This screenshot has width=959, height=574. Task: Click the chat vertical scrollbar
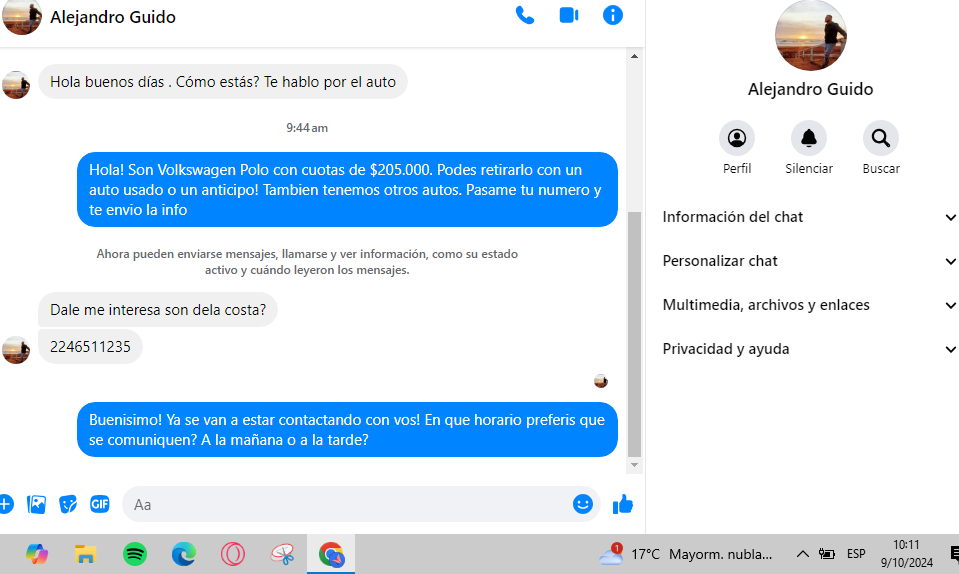tap(634, 330)
